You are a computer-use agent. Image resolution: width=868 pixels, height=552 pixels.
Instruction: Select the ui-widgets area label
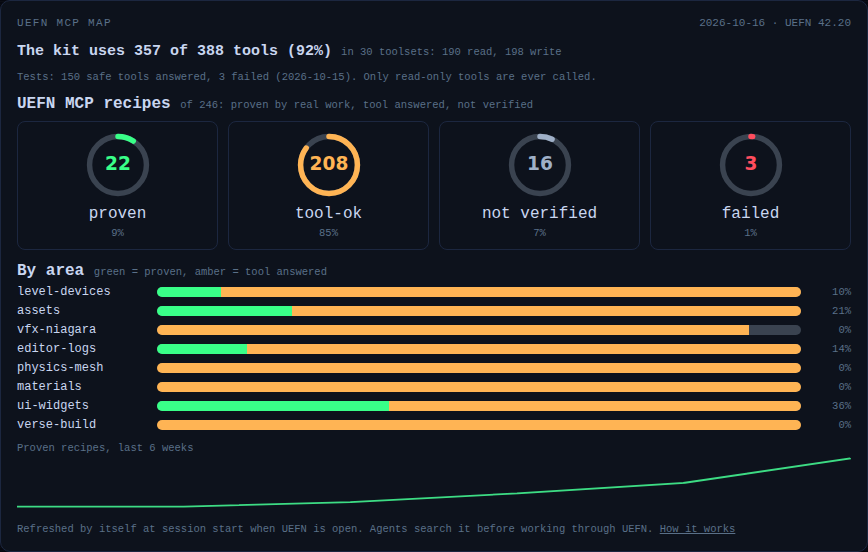click(x=53, y=405)
